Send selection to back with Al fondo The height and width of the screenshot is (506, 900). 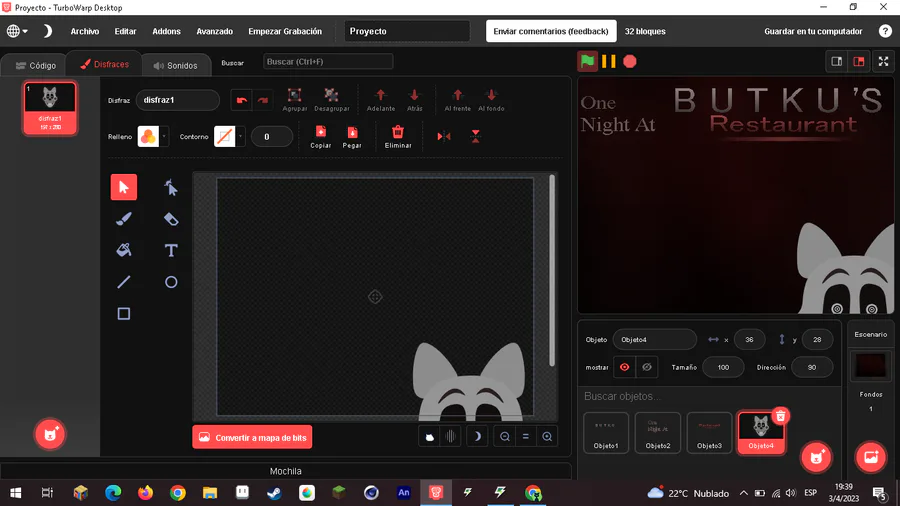pyautogui.click(x=491, y=99)
